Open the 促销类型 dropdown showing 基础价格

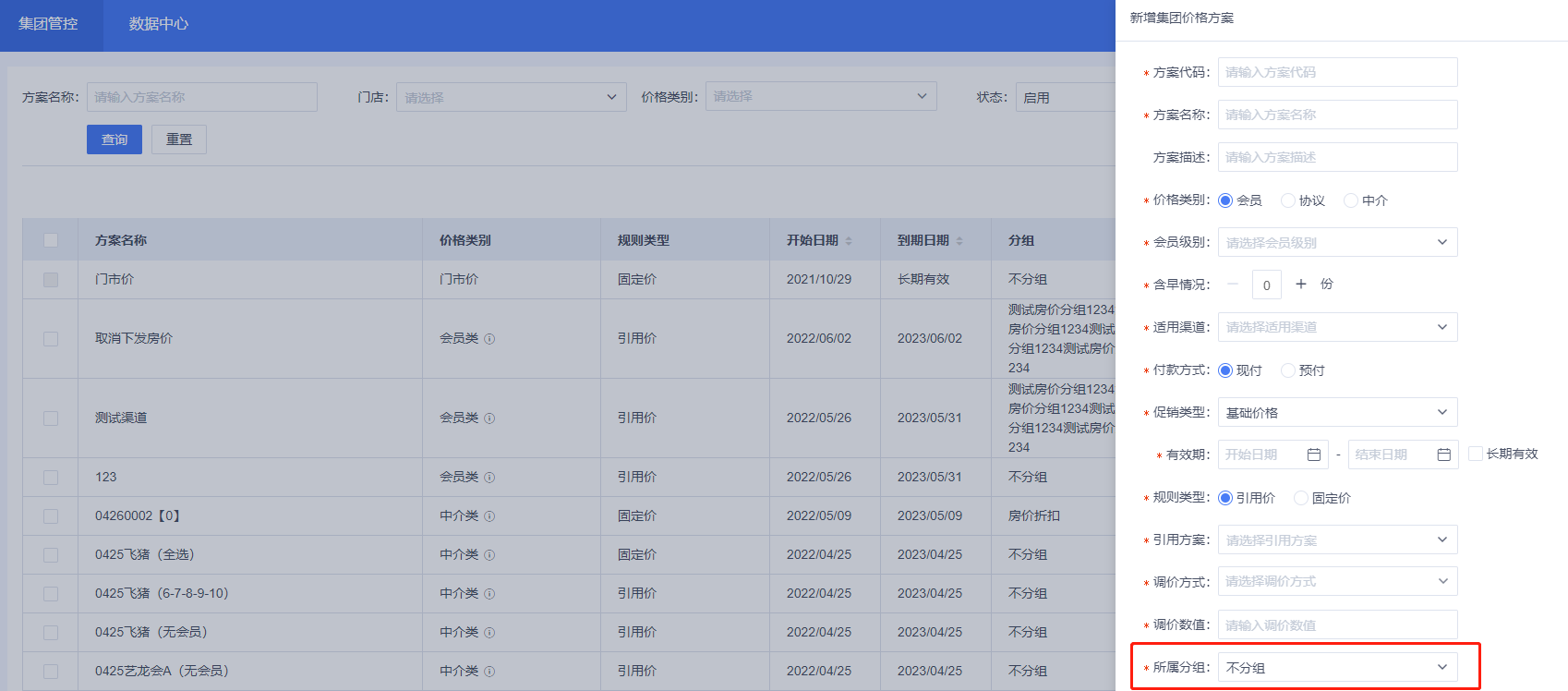tap(1337, 412)
